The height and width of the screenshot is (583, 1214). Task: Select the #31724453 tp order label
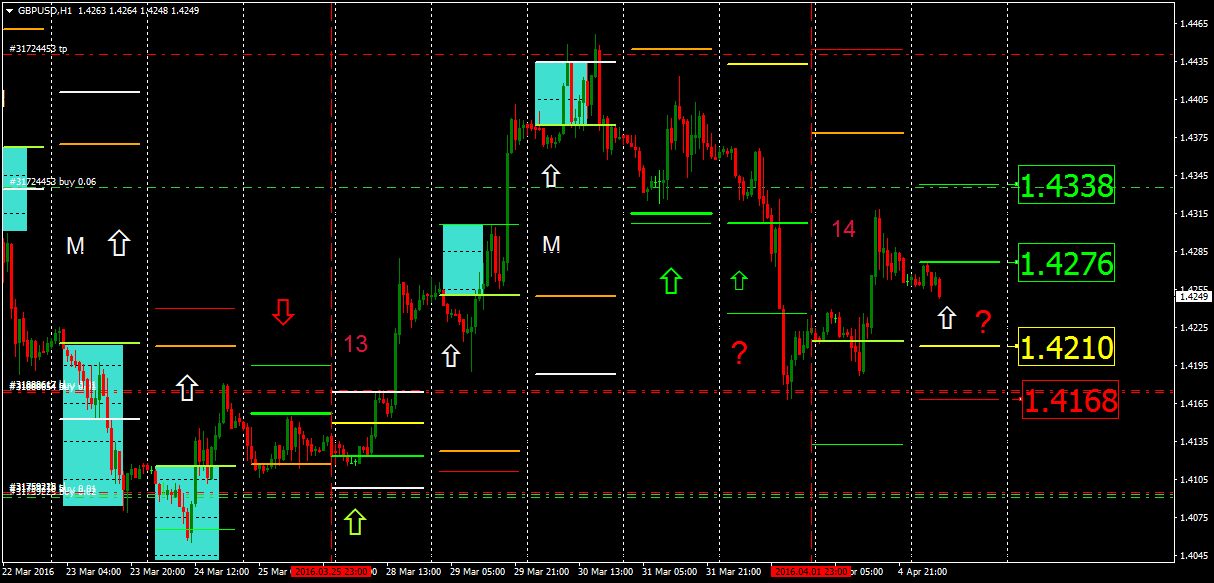tap(38, 48)
